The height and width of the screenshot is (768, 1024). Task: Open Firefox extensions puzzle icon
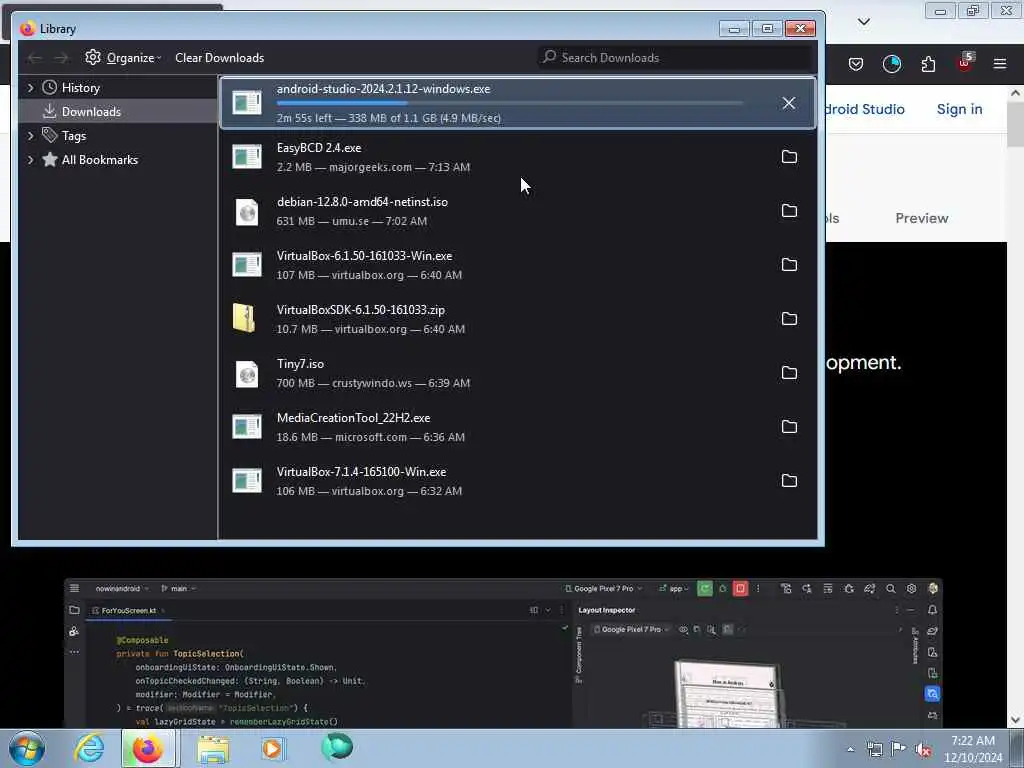click(928, 64)
